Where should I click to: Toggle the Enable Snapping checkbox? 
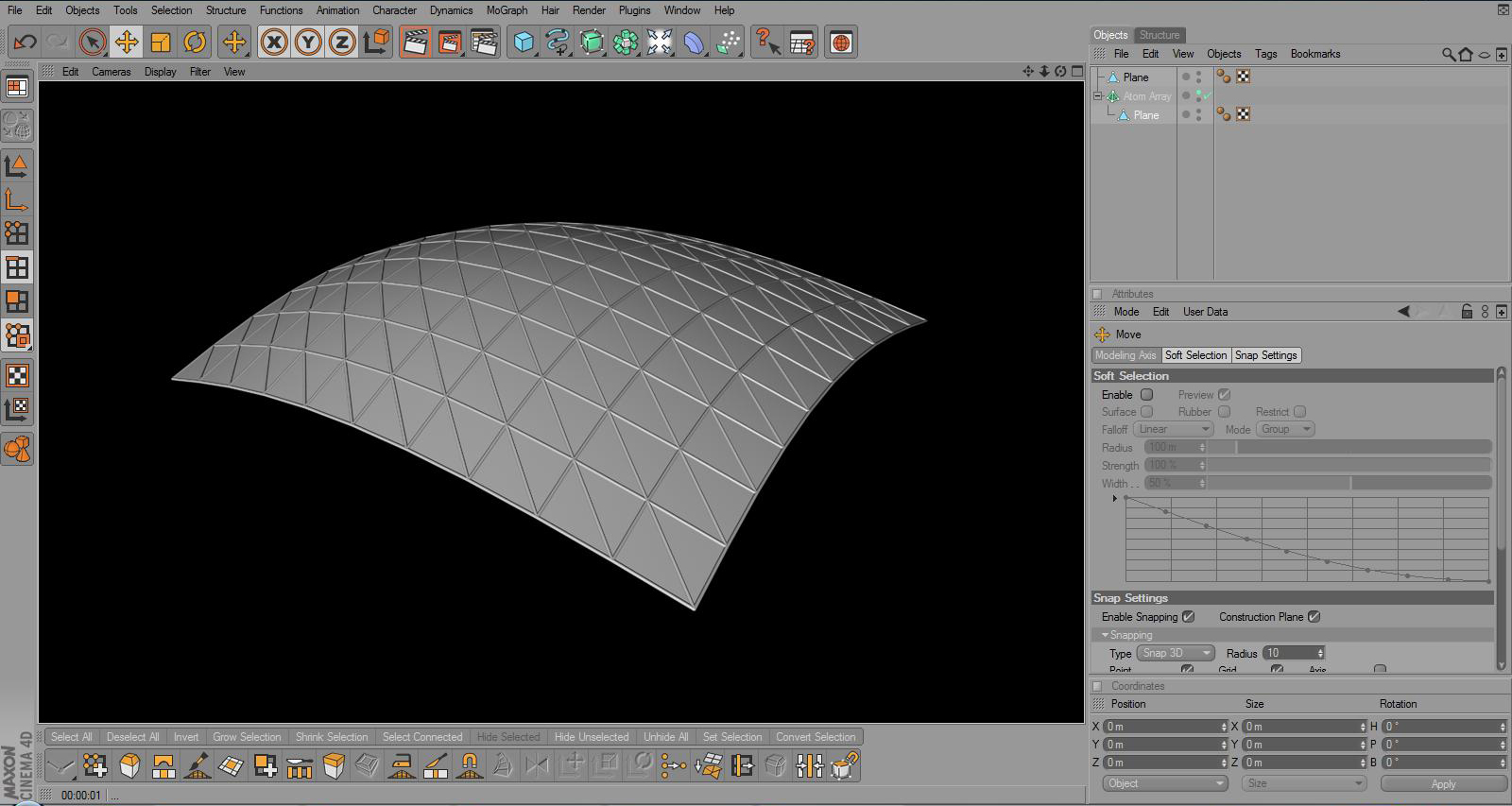tap(1189, 617)
